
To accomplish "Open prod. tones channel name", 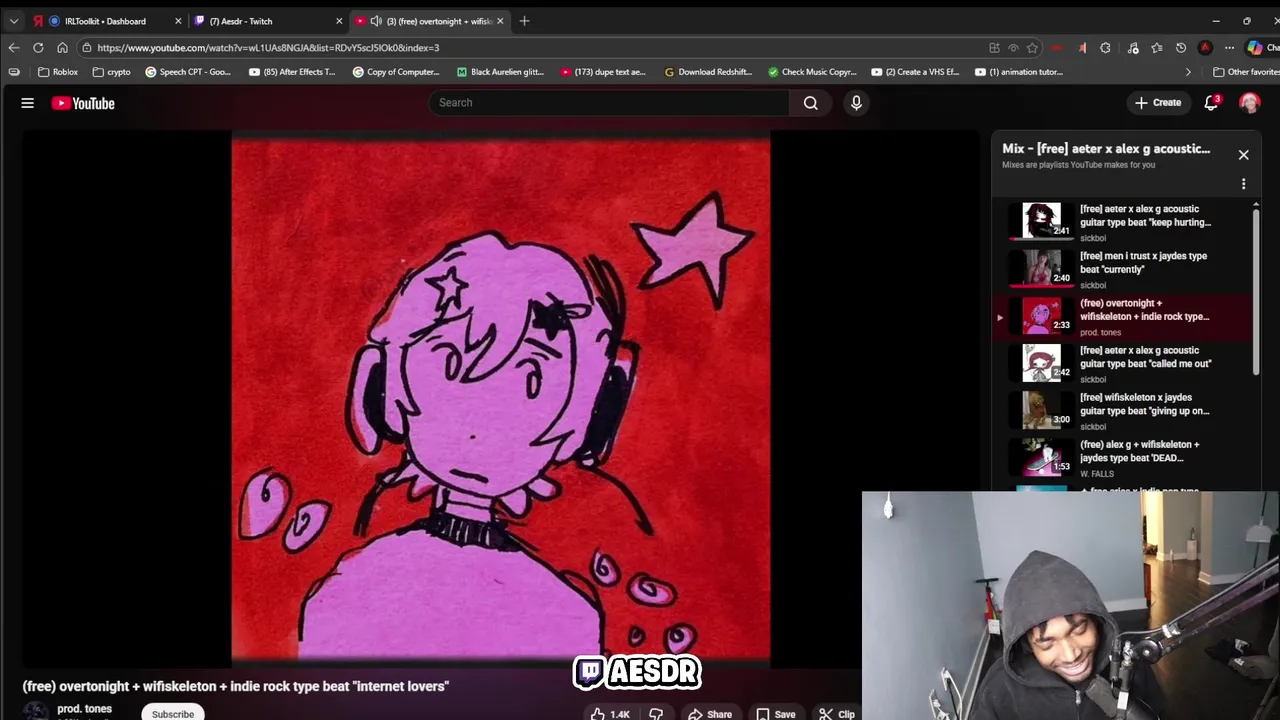I will 84,709.
